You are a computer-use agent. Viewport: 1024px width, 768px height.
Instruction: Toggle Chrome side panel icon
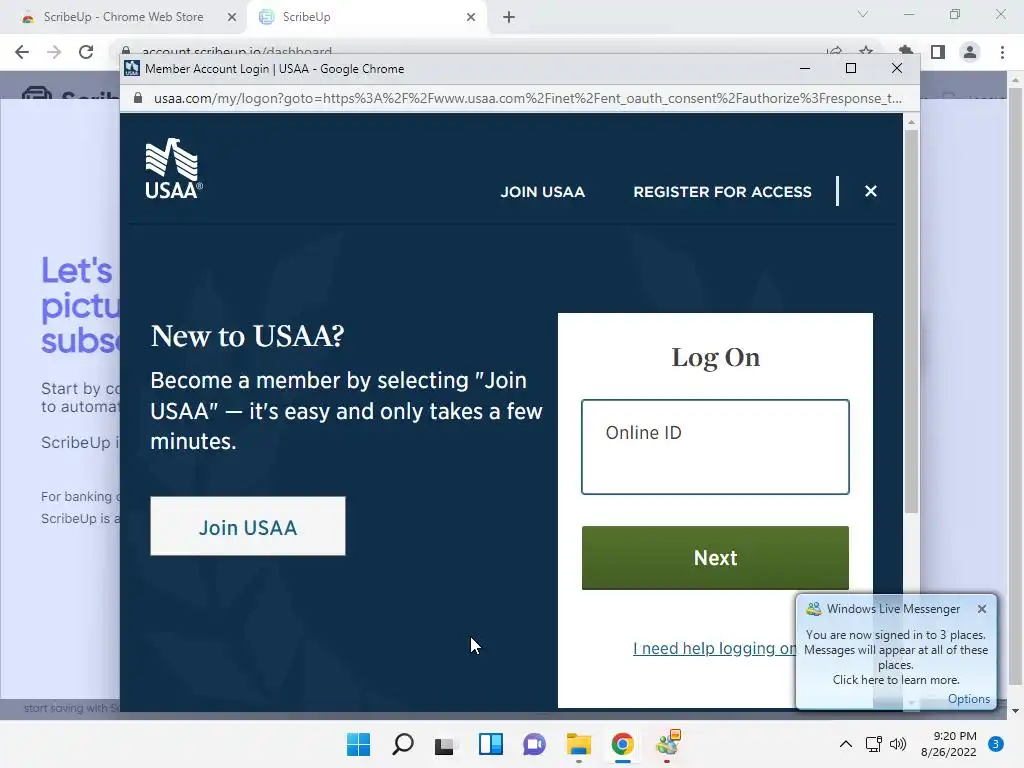(x=938, y=52)
